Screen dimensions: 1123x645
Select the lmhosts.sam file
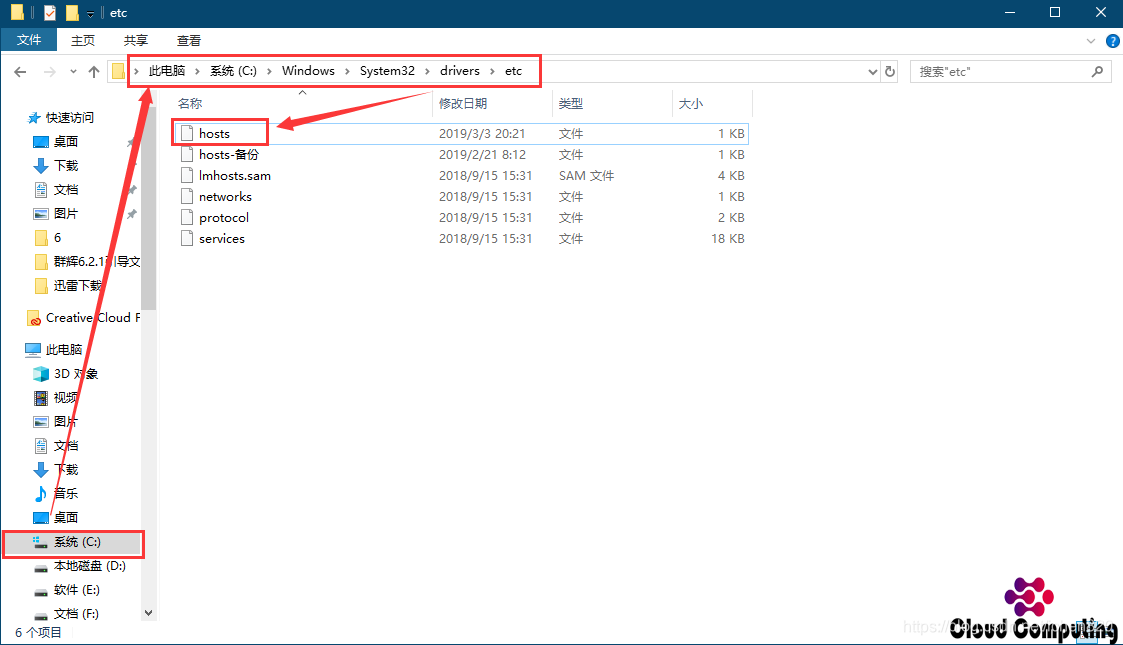click(461, 175)
